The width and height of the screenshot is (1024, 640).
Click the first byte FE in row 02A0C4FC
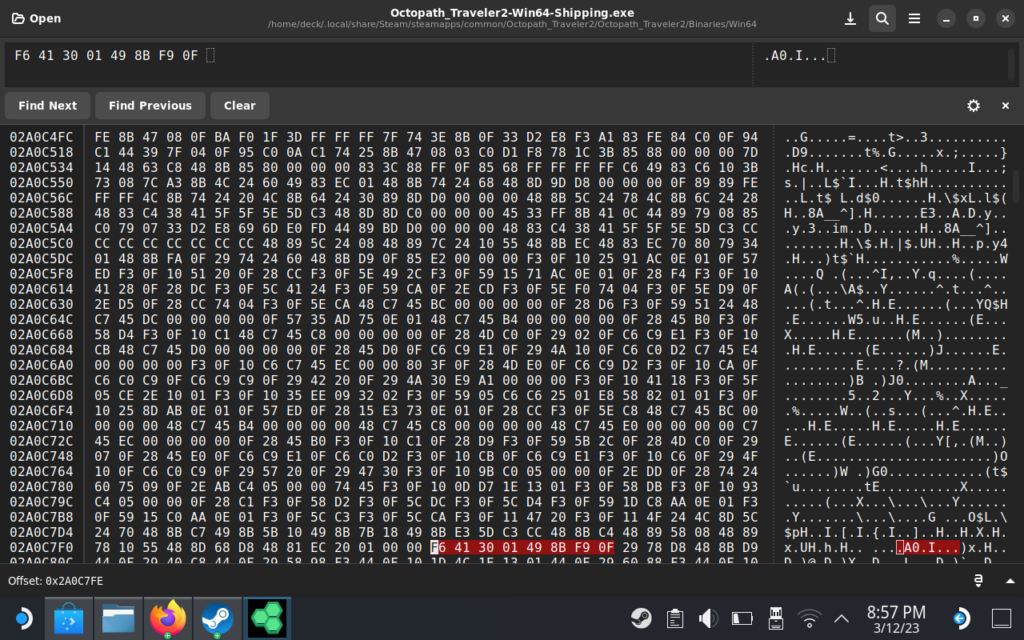point(102,137)
